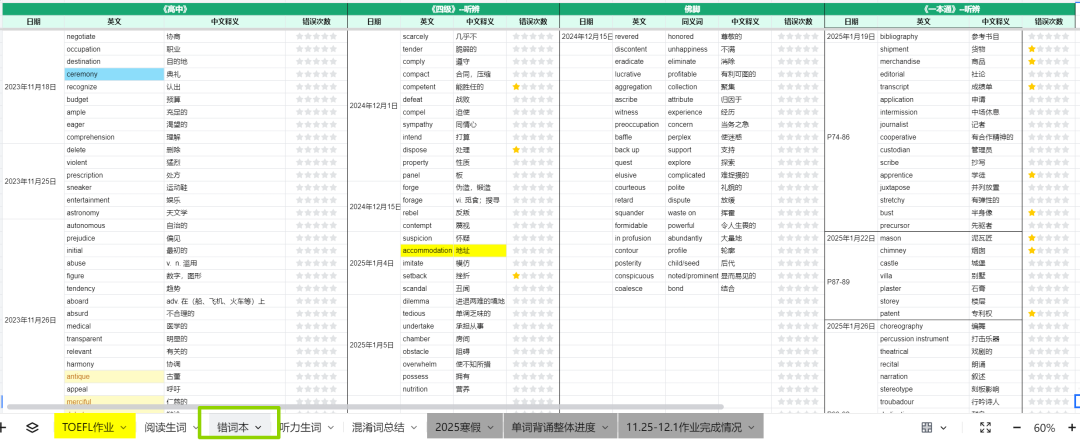The image size is (1080, 441).
Task: Click the add new sheet plus icon
Action: coord(4,427)
